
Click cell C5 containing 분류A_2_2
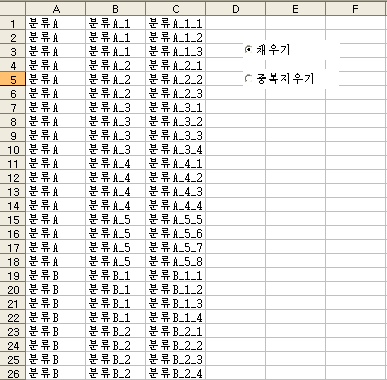176,79
